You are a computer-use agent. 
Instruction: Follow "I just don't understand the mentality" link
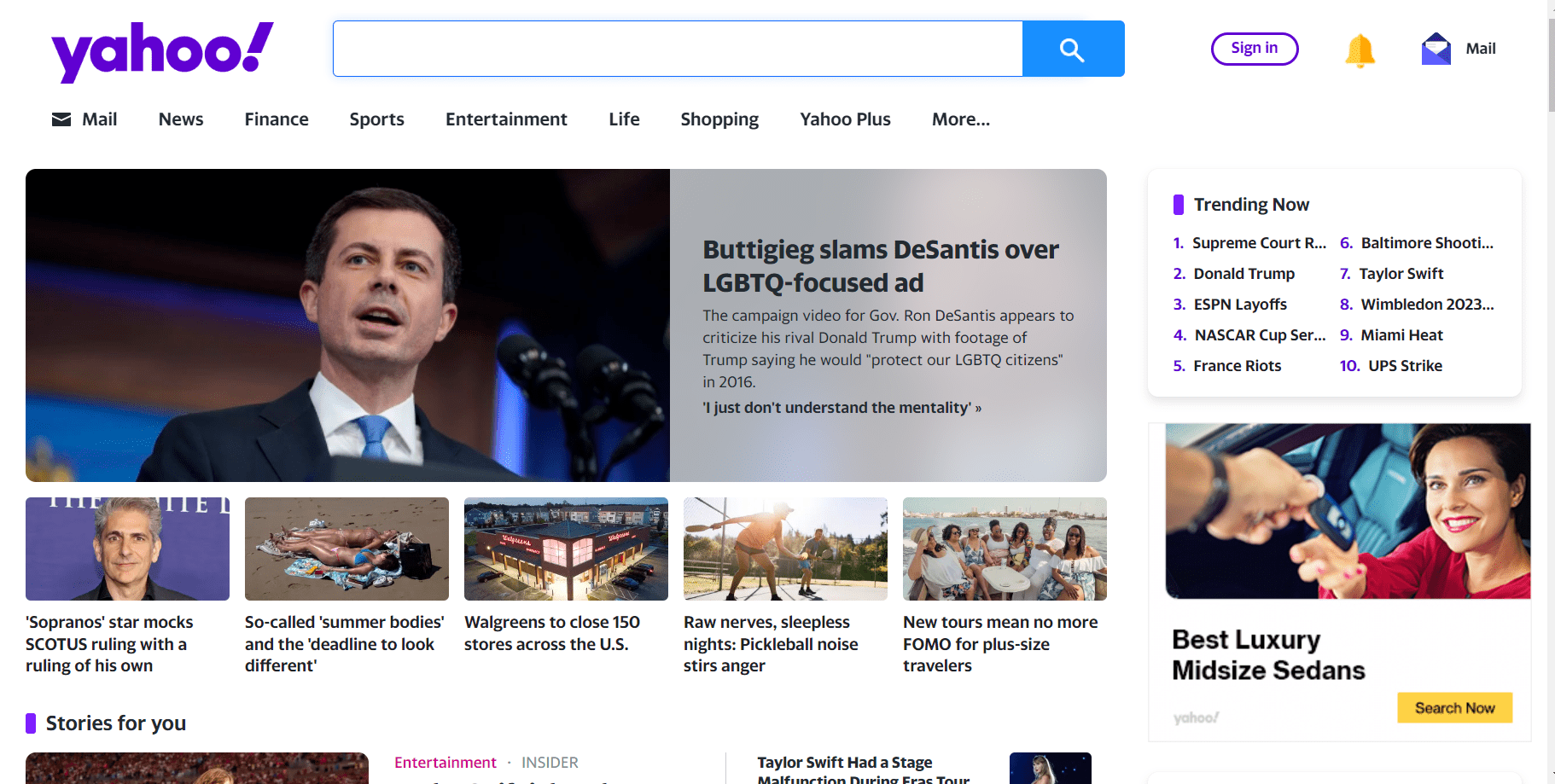click(x=842, y=408)
